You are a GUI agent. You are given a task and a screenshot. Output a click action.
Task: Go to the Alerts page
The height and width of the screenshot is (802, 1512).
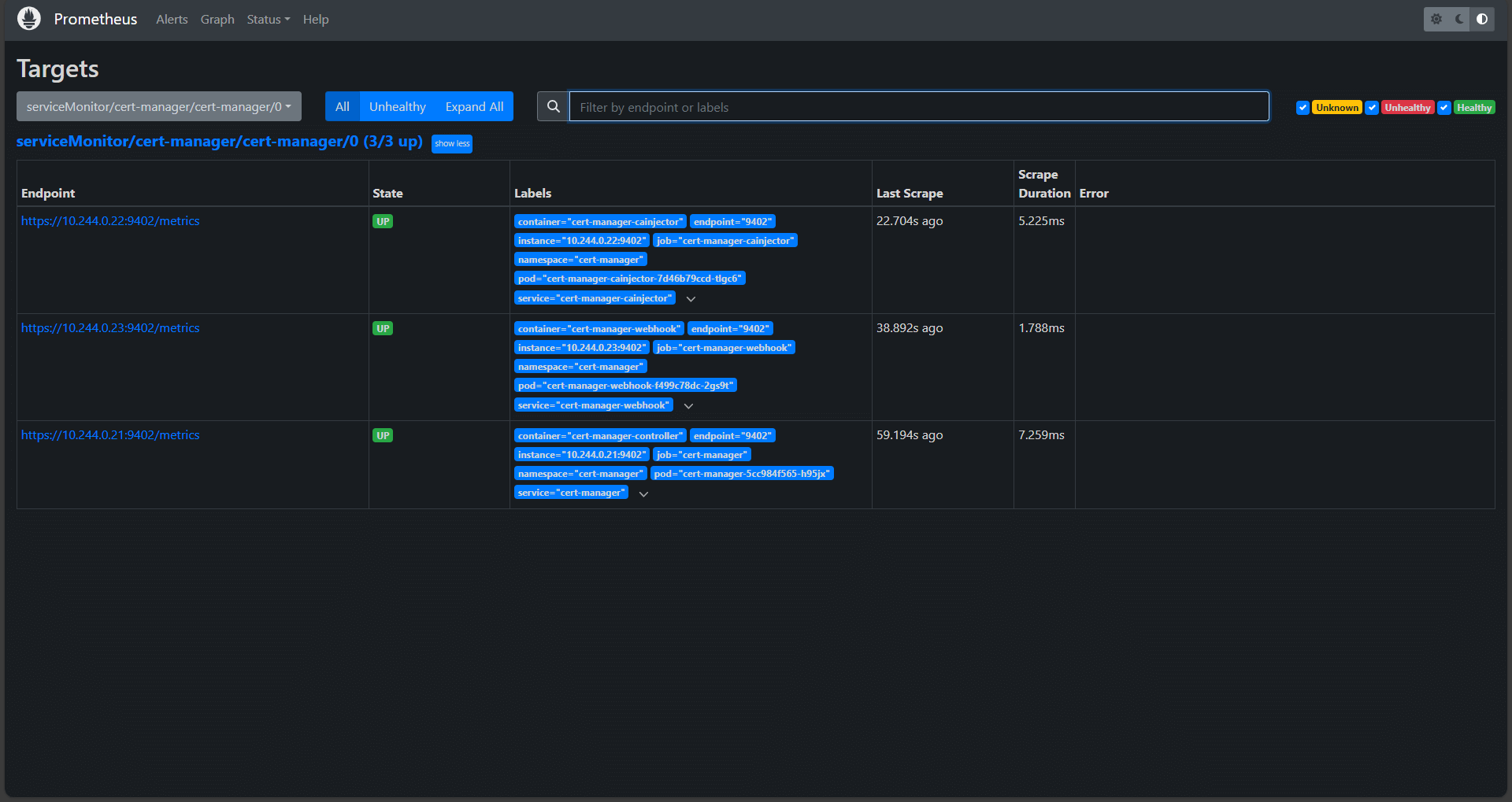(x=172, y=20)
